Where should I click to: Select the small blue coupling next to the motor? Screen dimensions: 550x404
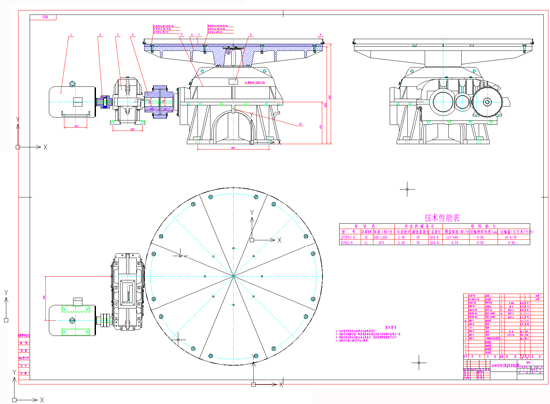click(106, 102)
